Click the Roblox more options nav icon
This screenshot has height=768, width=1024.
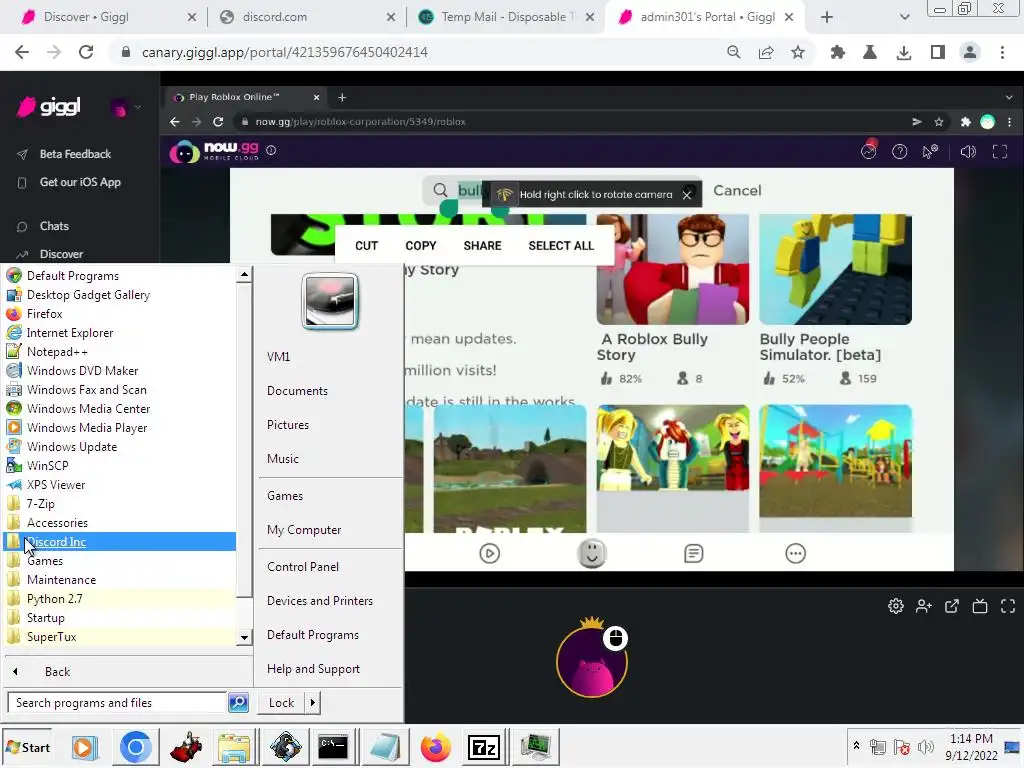click(x=795, y=554)
